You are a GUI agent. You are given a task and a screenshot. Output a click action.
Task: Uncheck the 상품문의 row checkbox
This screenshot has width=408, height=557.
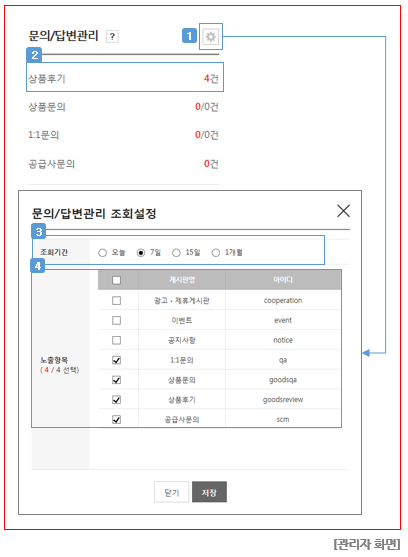pyautogui.click(x=116, y=380)
